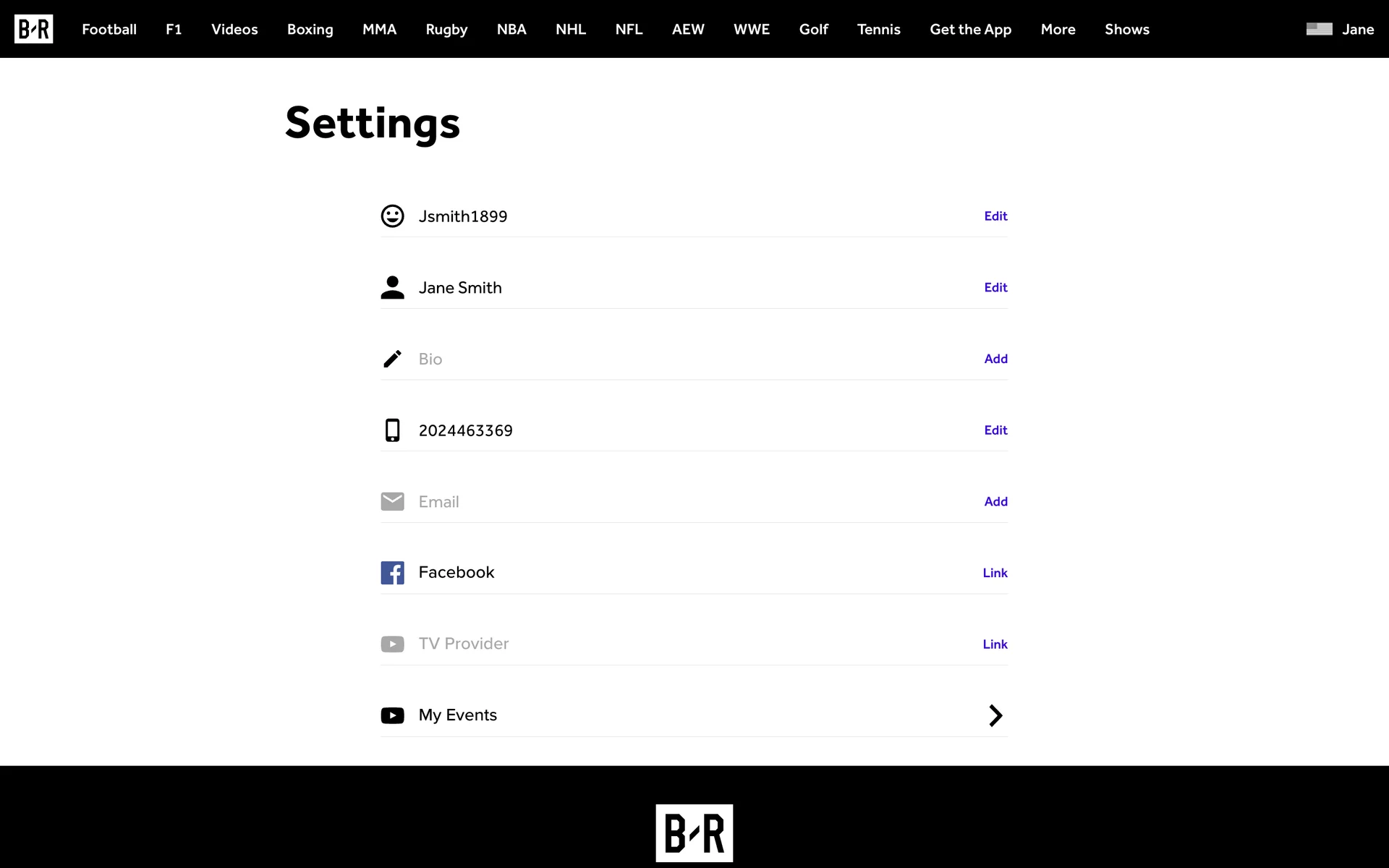Link the Facebook account

pyautogui.click(x=995, y=573)
